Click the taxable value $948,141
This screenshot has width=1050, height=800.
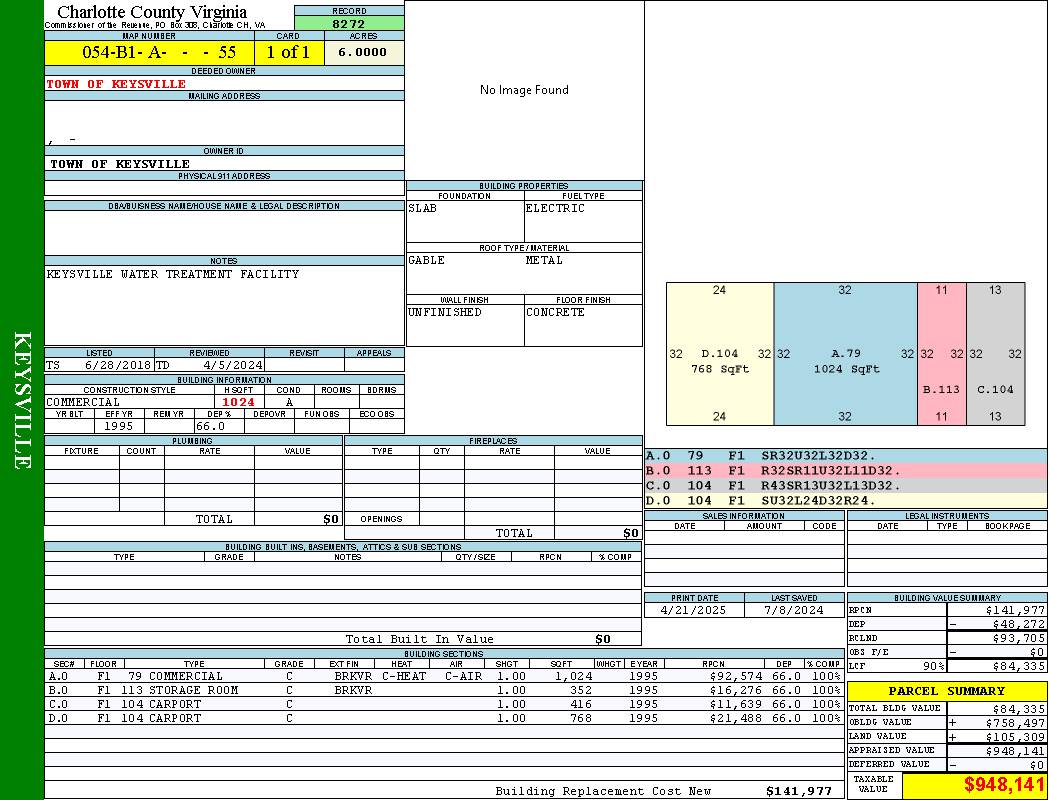(x=1003, y=785)
